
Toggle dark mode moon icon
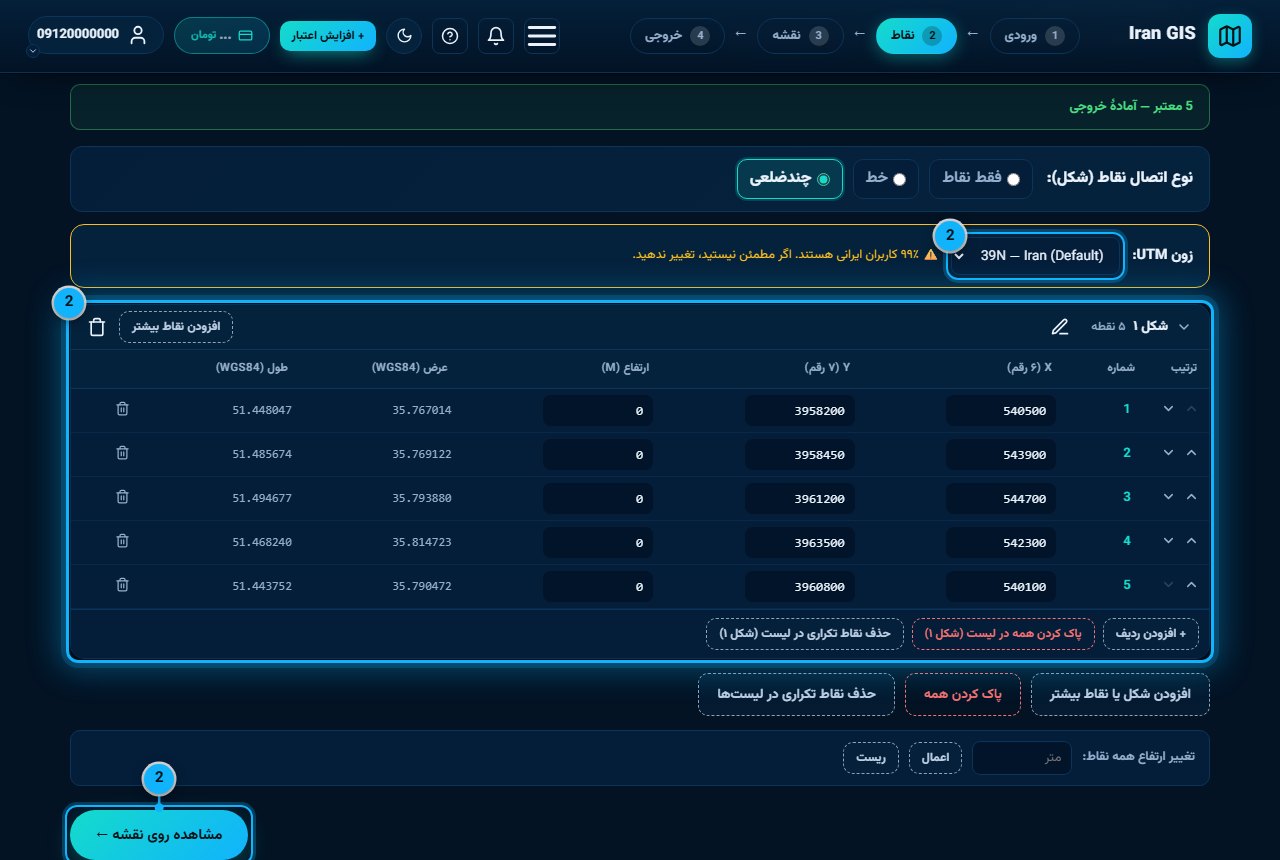click(x=404, y=36)
